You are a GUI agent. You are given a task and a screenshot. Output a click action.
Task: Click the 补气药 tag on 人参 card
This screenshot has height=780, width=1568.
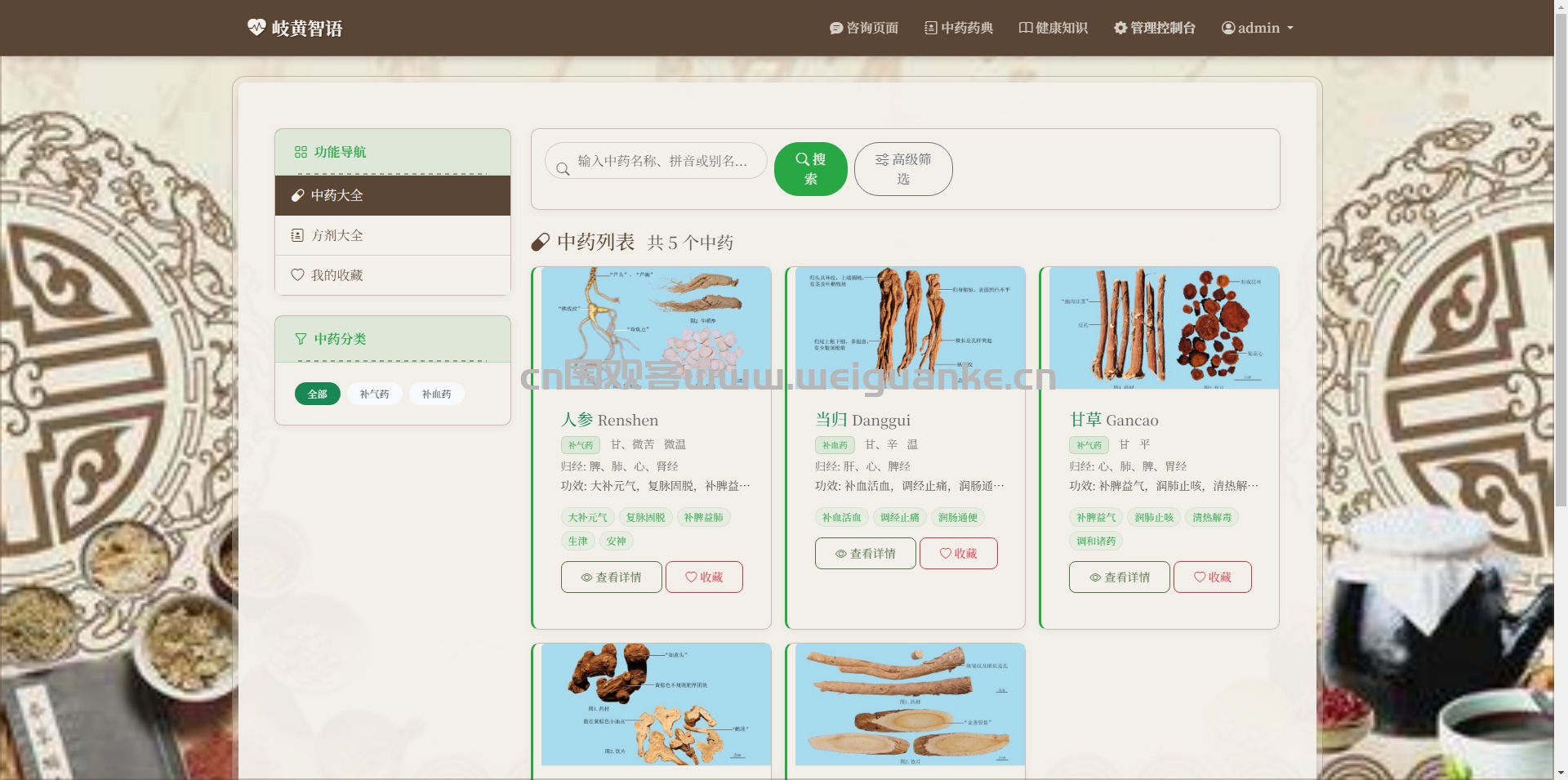click(x=581, y=445)
